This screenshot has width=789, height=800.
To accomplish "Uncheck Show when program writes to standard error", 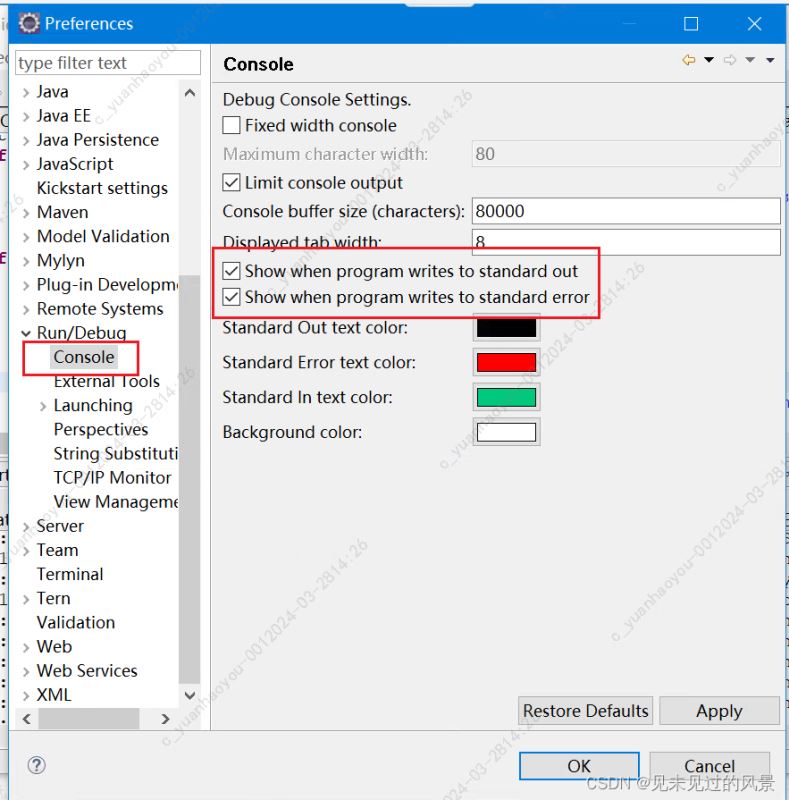I will click(x=231, y=296).
